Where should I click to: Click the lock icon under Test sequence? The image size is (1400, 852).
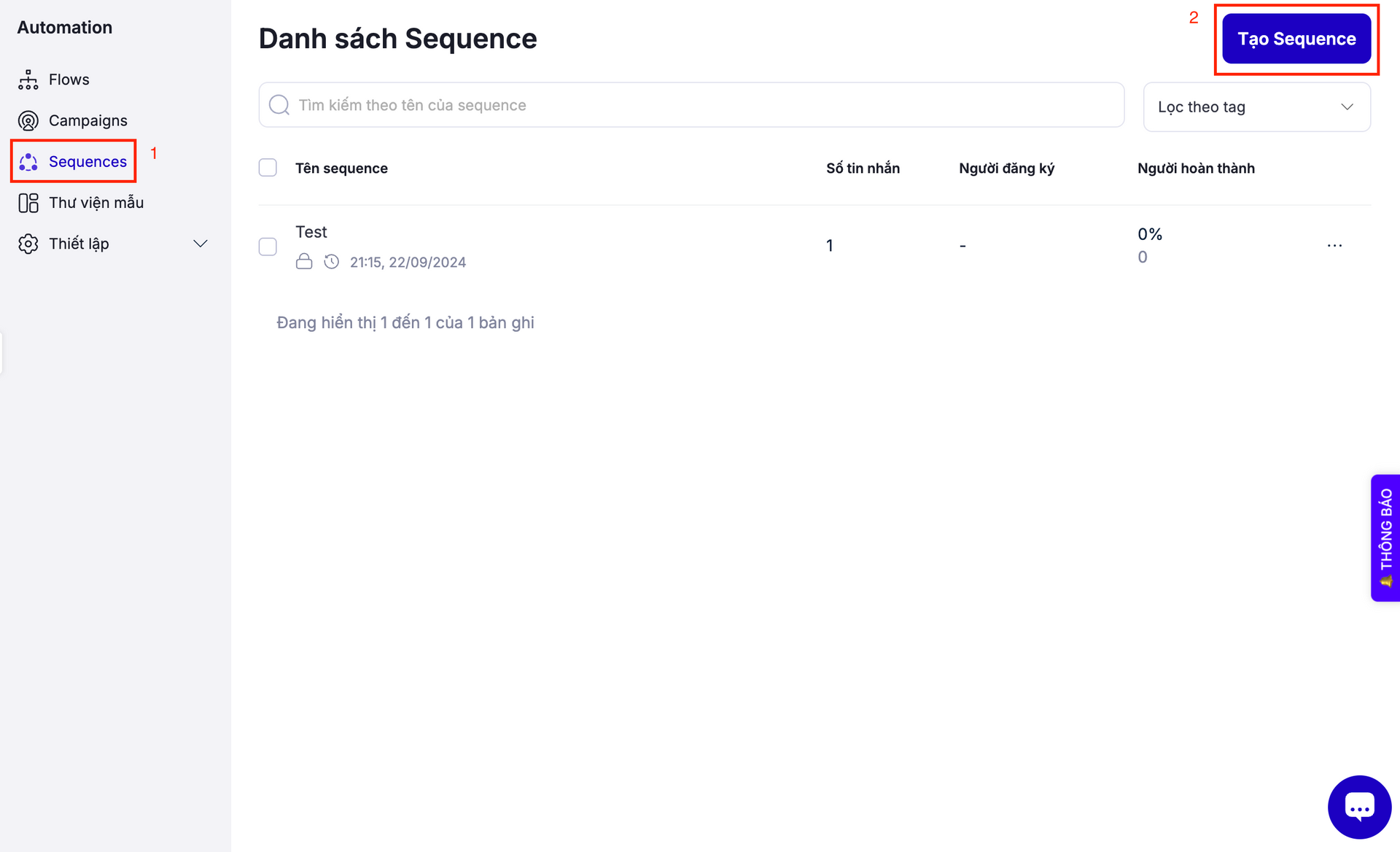click(304, 262)
